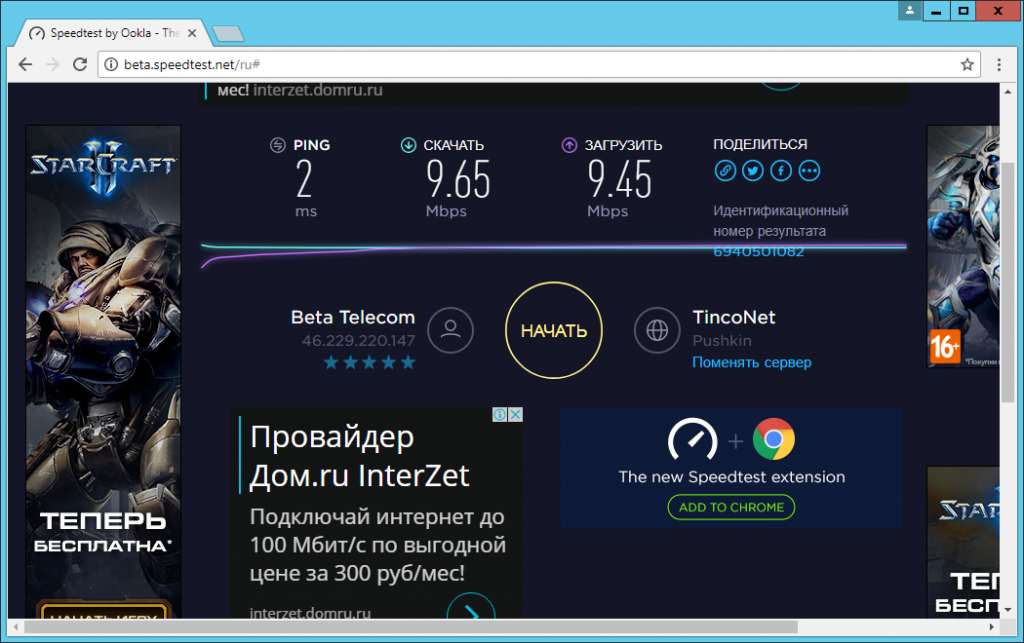Viewport: 1024px width, 643px height.
Task: Click the Chrome user profile button in title bar
Action: (910, 10)
